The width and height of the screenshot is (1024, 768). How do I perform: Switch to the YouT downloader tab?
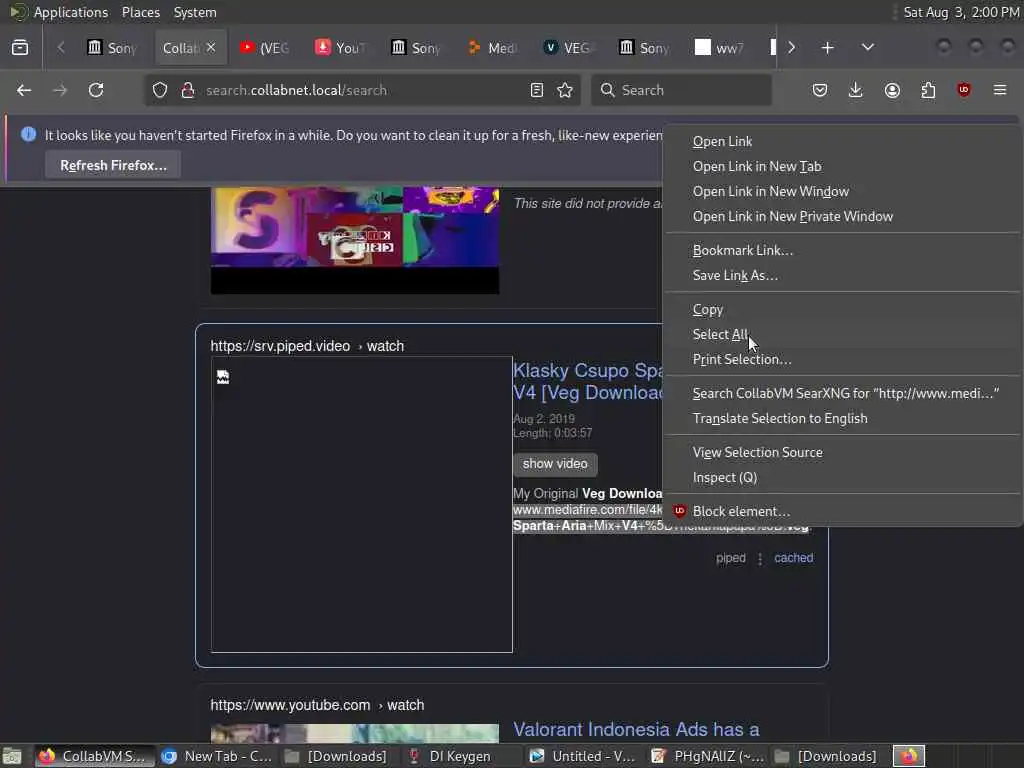(x=341, y=48)
